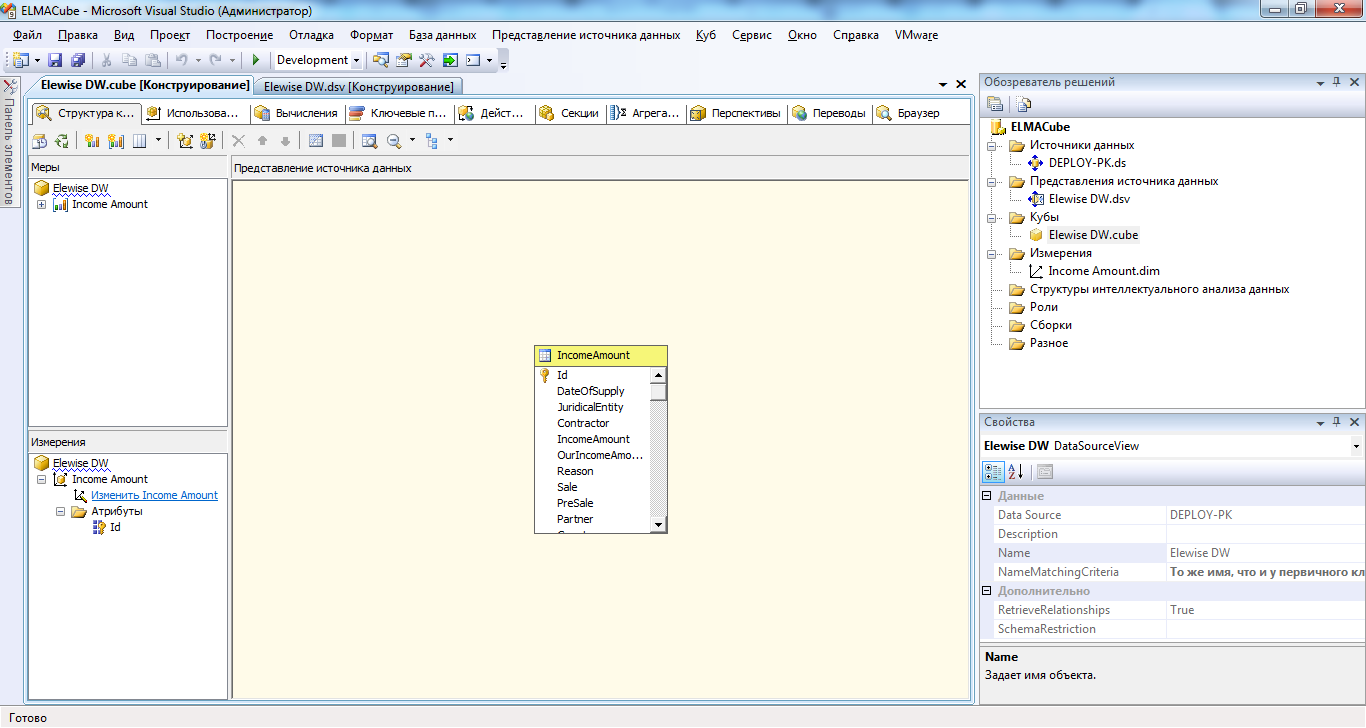Click the Add New Item icon
This screenshot has width=1366, height=728.
click(x=21, y=60)
